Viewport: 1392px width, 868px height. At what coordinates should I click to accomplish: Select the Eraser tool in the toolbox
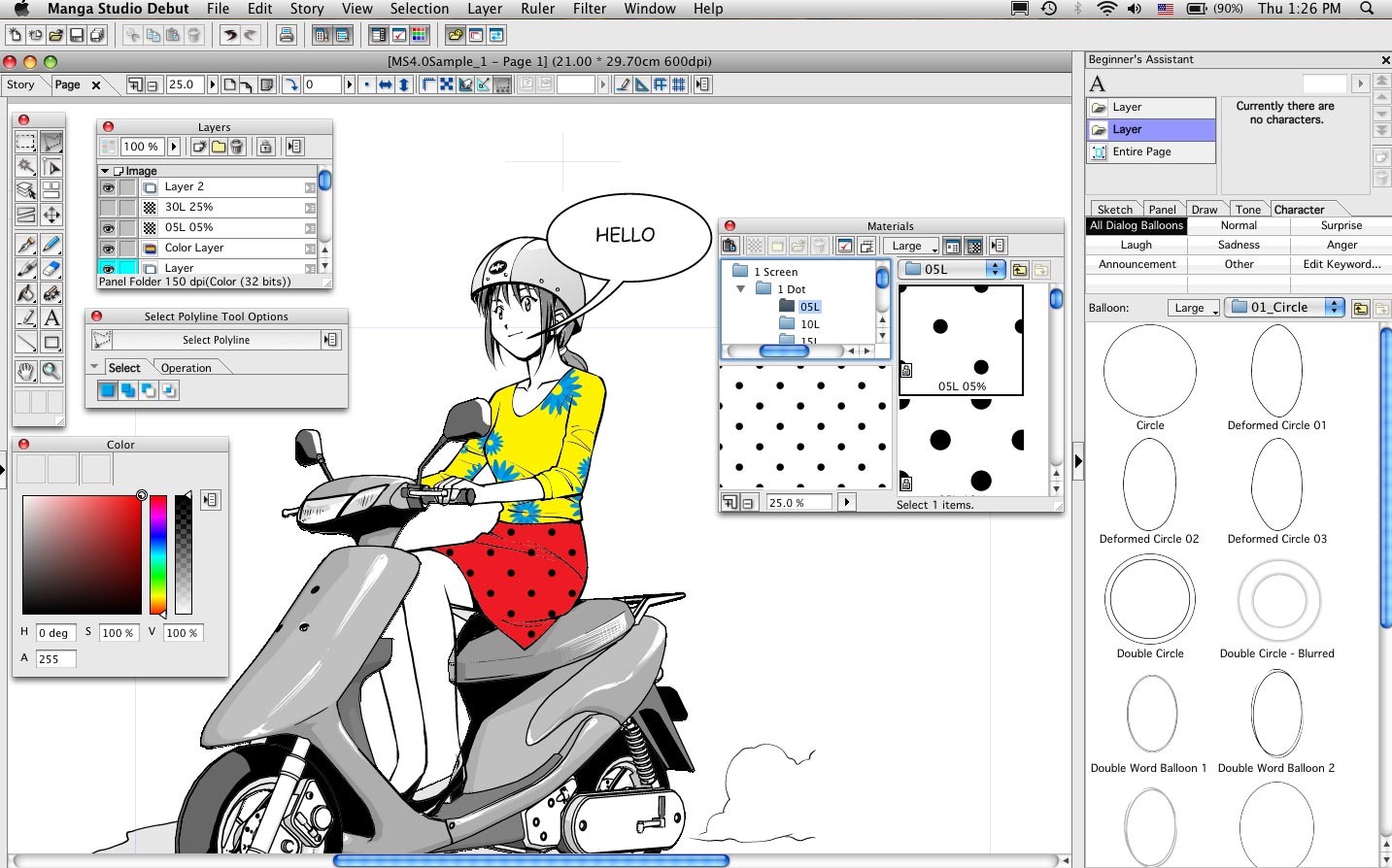click(51, 268)
